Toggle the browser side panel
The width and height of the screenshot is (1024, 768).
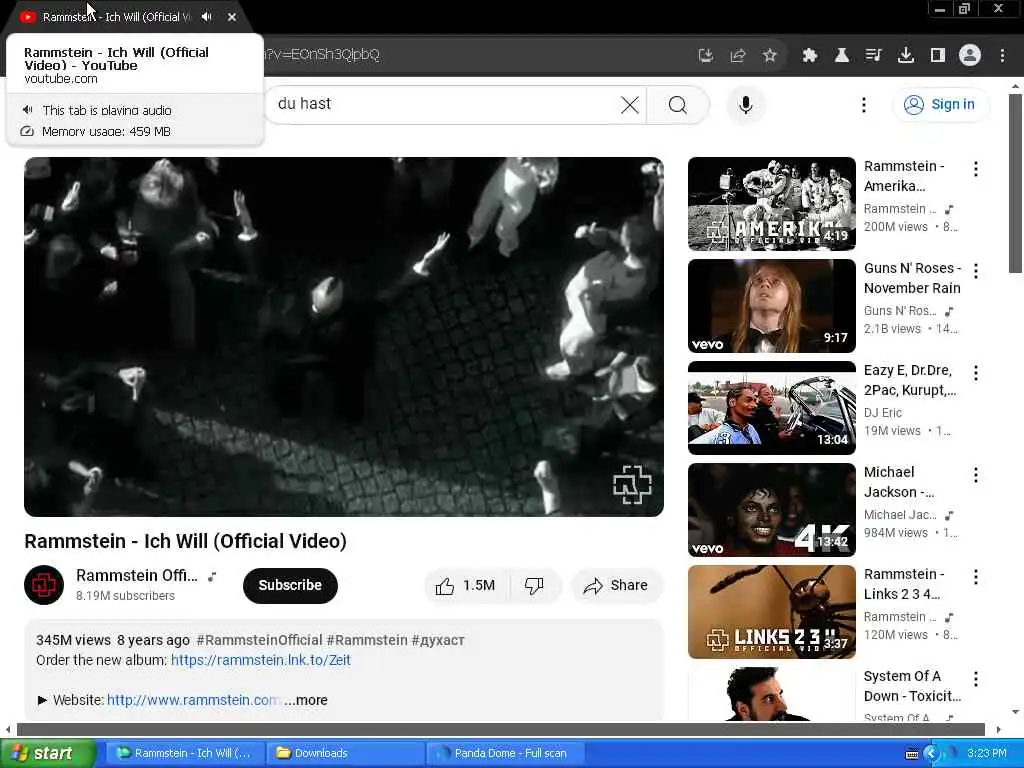click(938, 56)
